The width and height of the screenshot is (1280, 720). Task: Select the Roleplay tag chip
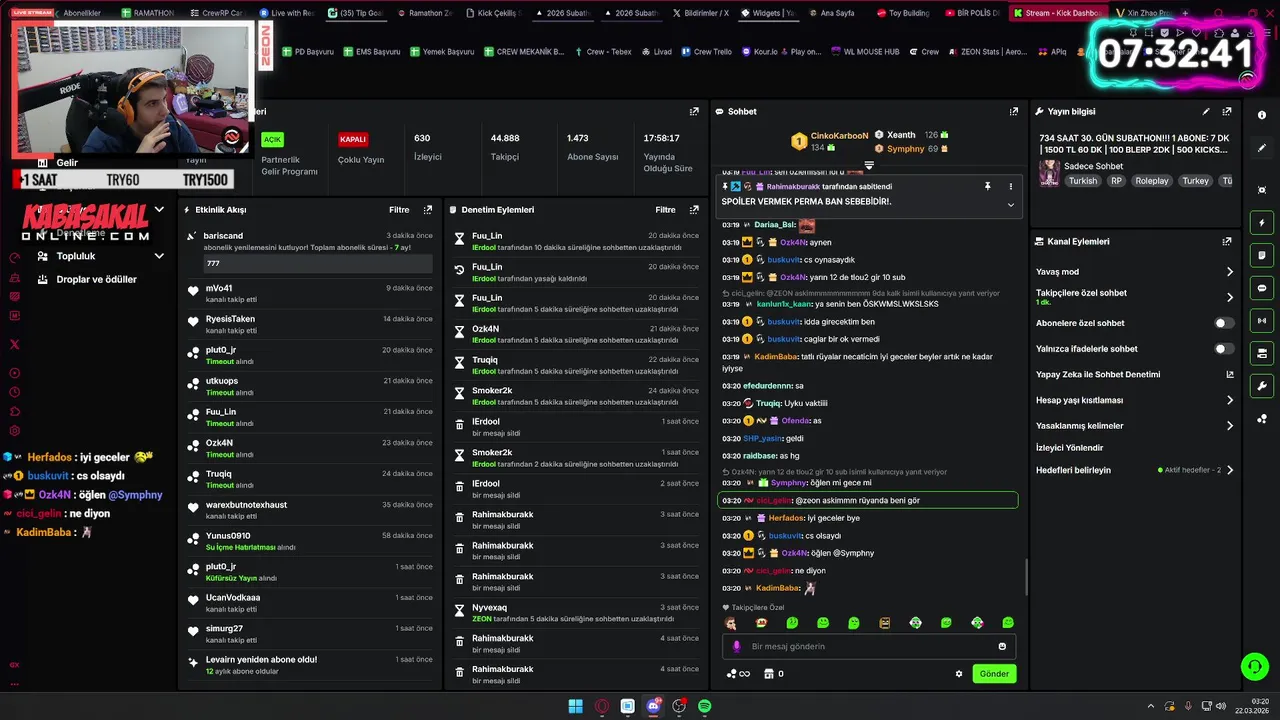(x=1151, y=181)
